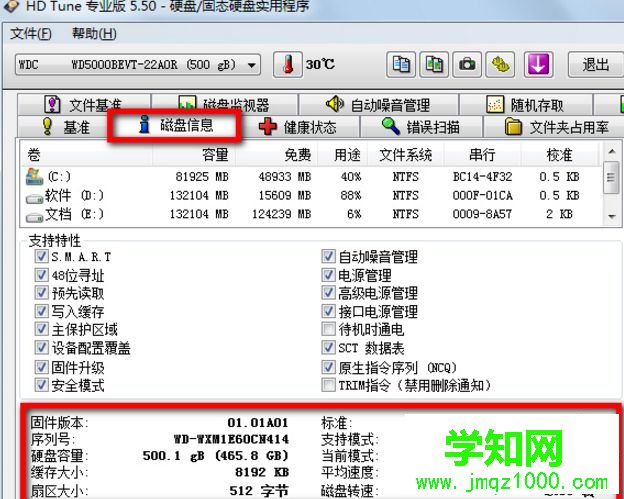Toggle the 原生指令序列 (NCQ) checkbox

[x=328, y=366]
